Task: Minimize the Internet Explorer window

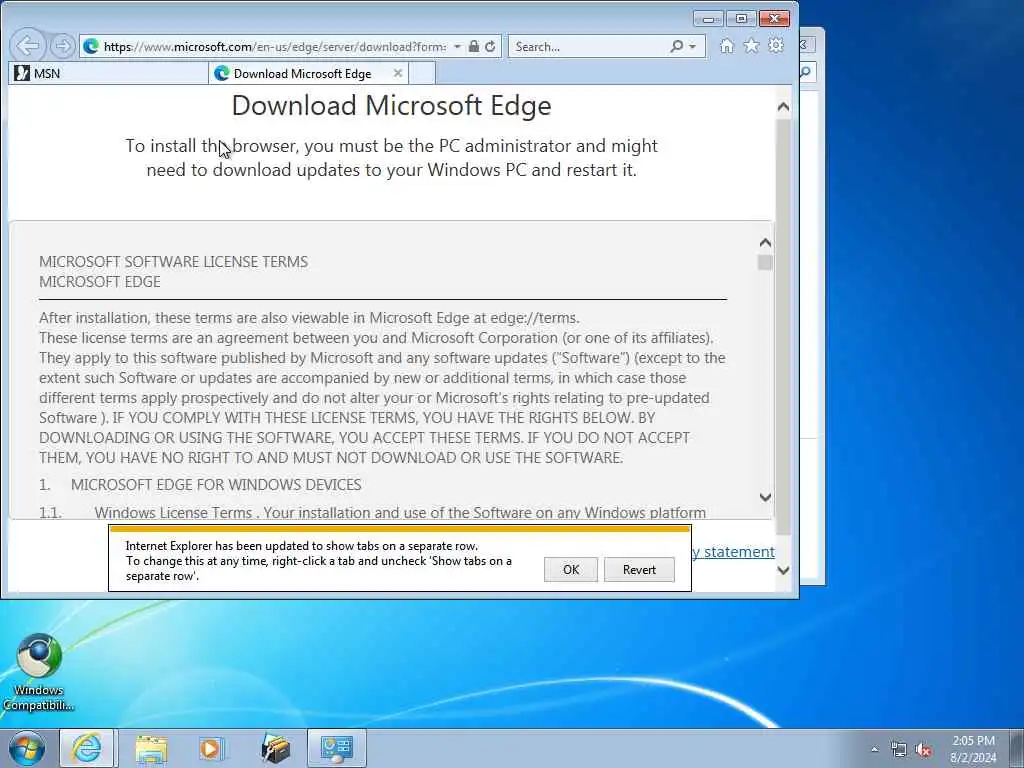Action: coord(708,19)
